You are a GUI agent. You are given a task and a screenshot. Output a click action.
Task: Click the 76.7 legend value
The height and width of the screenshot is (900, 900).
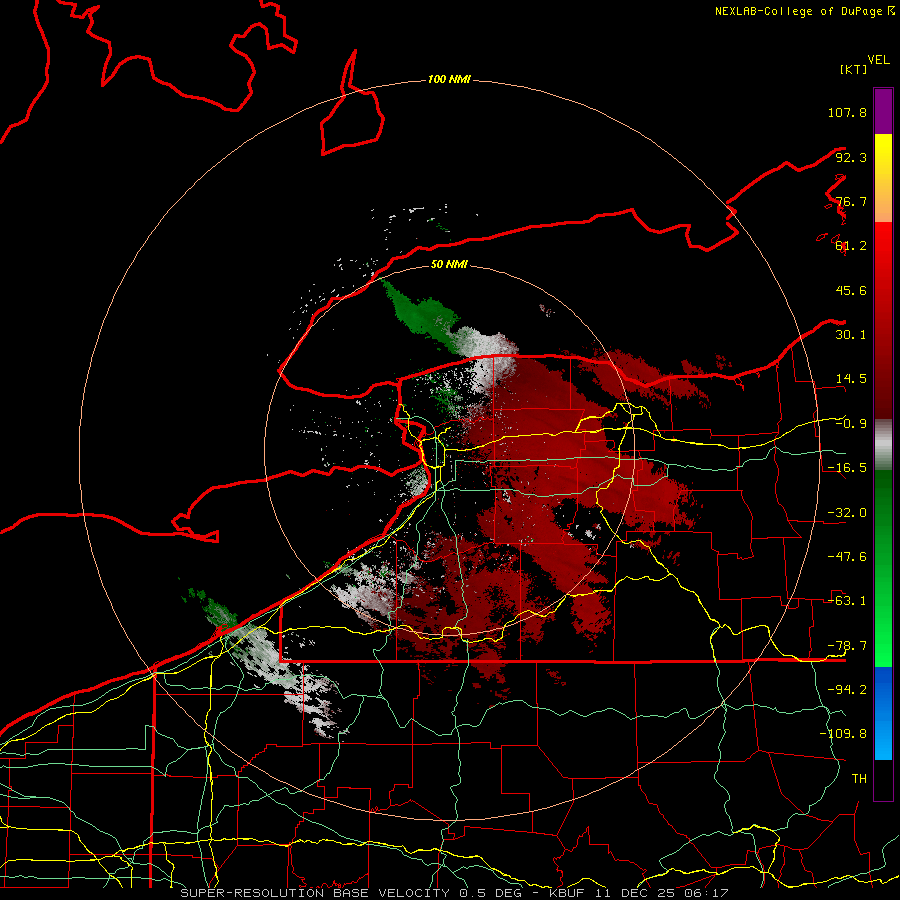coord(851,201)
